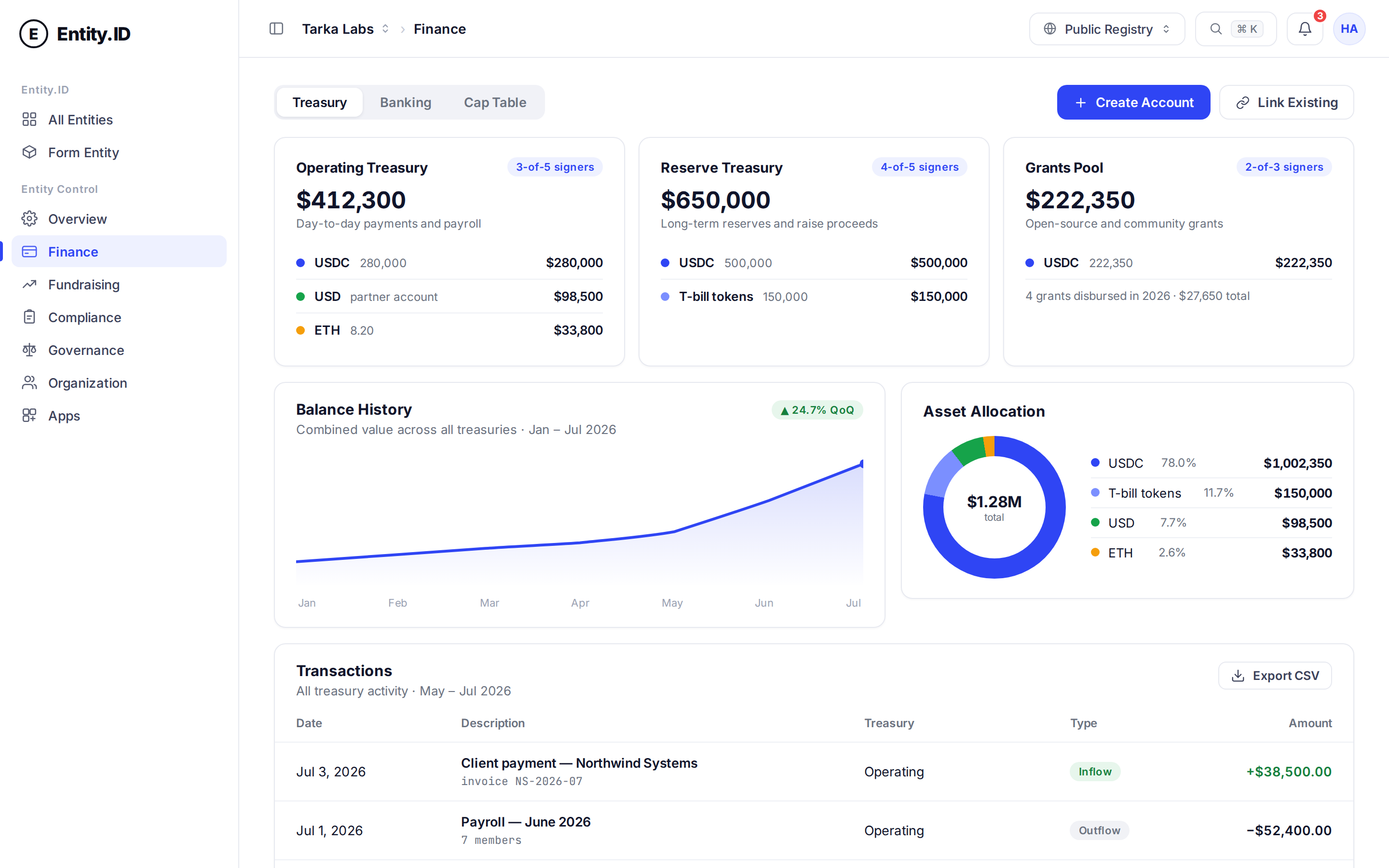Click the 2-of-3 signers badge
The width and height of the screenshot is (1389, 868).
tap(1284, 167)
